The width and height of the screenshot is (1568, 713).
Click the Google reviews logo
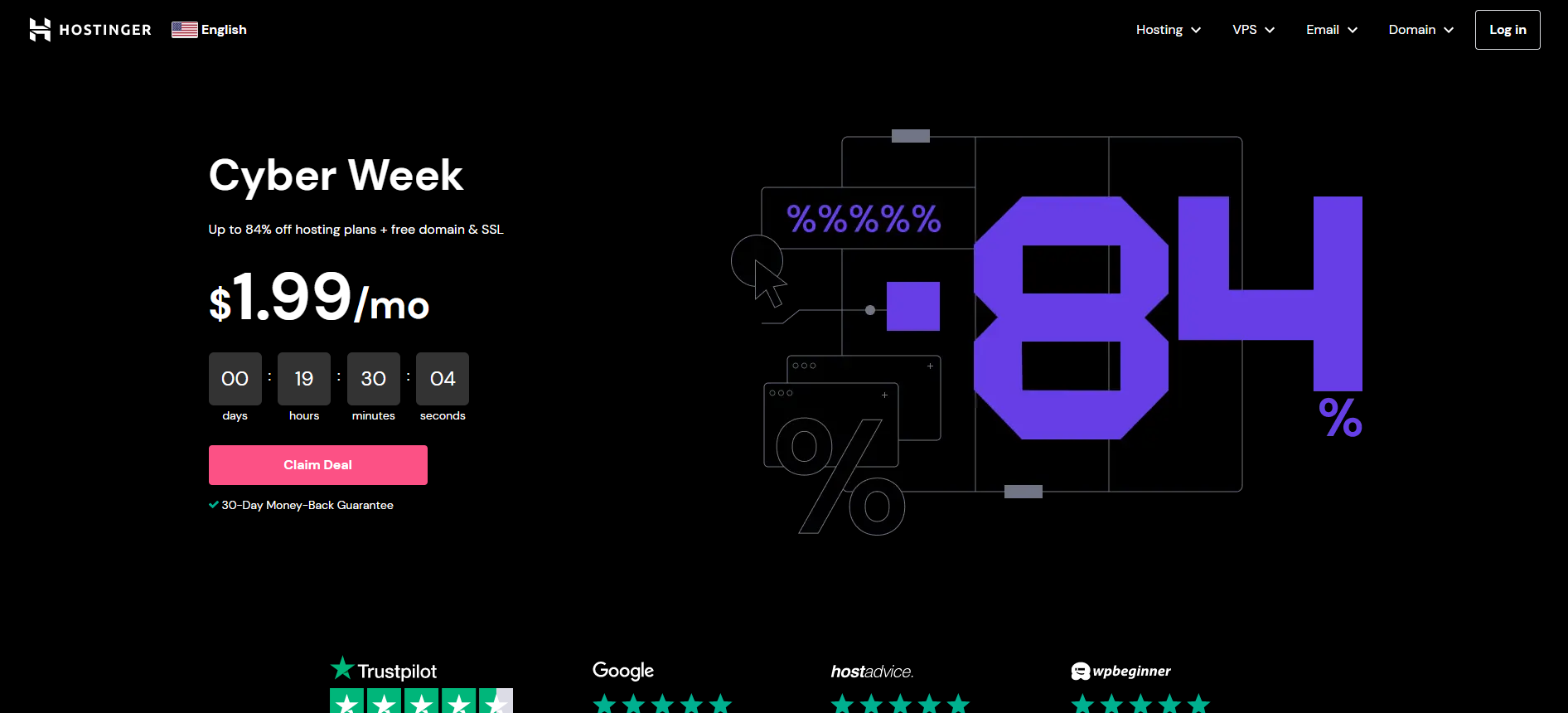623,671
